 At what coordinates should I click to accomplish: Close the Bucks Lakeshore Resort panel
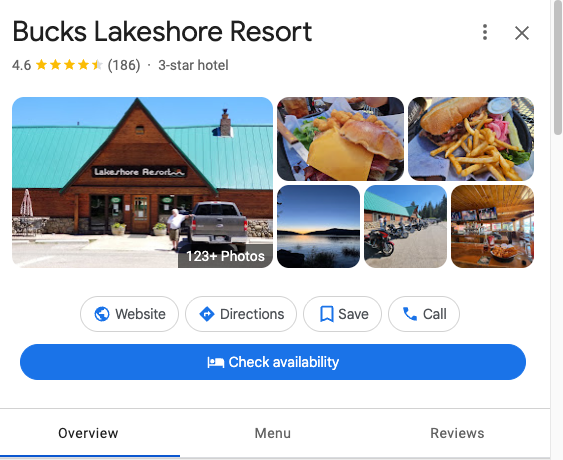tap(522, 33)
